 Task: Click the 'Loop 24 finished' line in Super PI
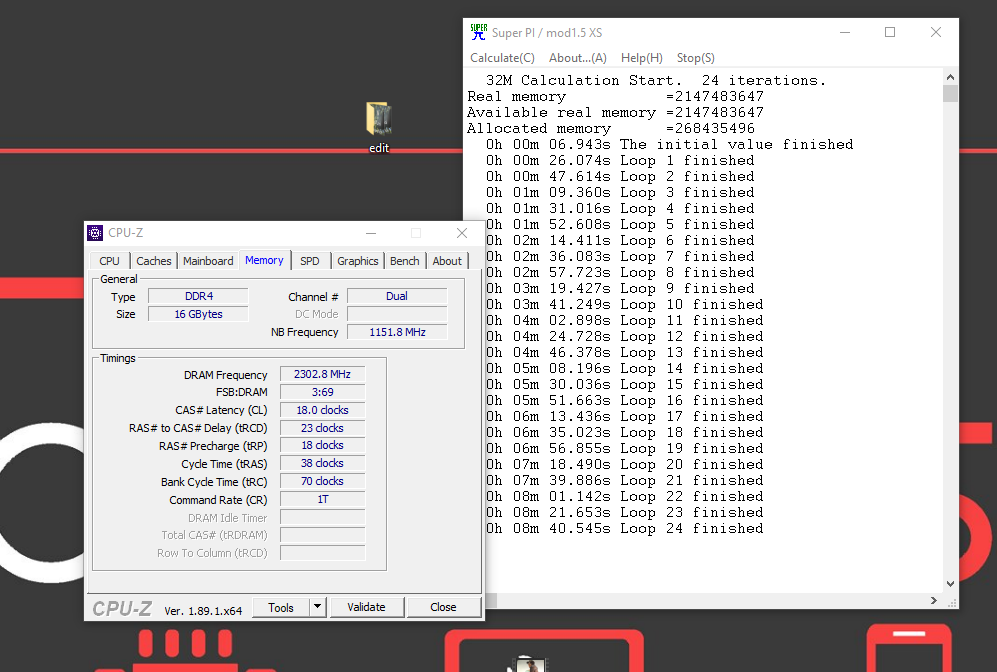point(624,528)
